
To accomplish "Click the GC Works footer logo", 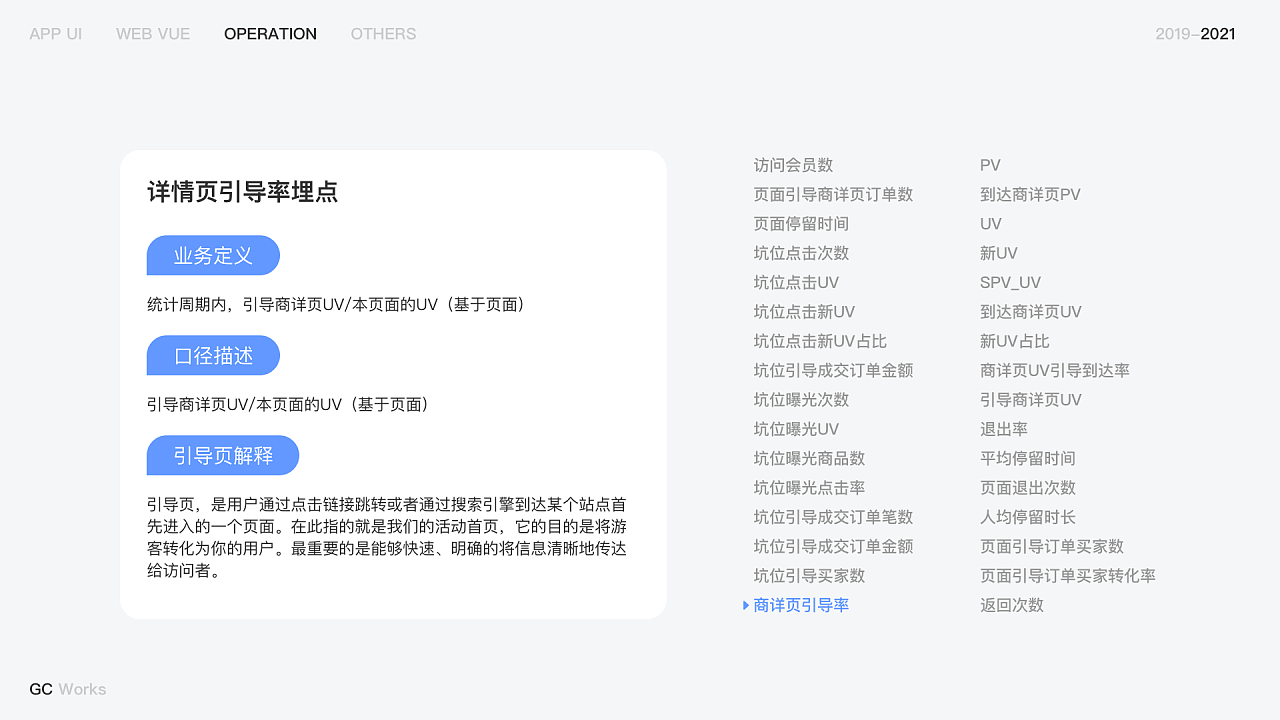I will click(x=67, y=689).
